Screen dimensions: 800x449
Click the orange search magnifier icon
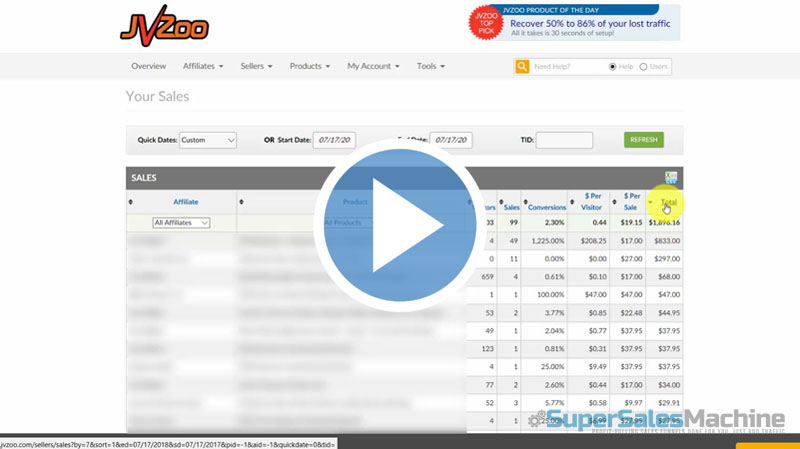point(522,67)
